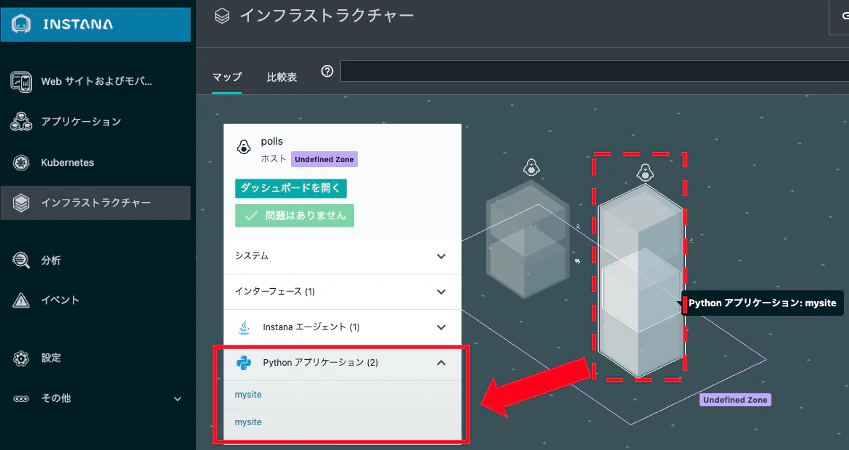
Task: Click the infrastructure search query field
Action: [x=594, y=71]
